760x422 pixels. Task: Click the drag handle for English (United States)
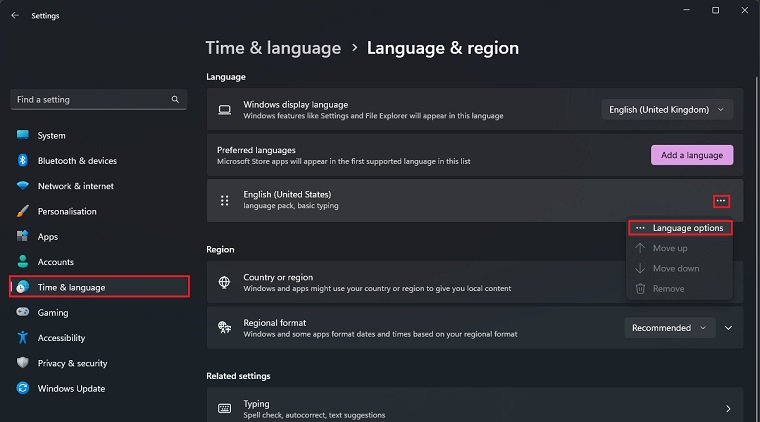[x=224, y=201]
